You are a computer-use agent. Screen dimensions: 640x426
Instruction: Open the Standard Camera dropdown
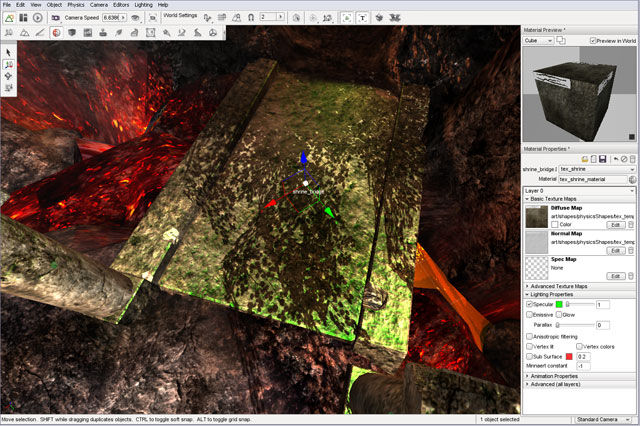pos(604,420)
